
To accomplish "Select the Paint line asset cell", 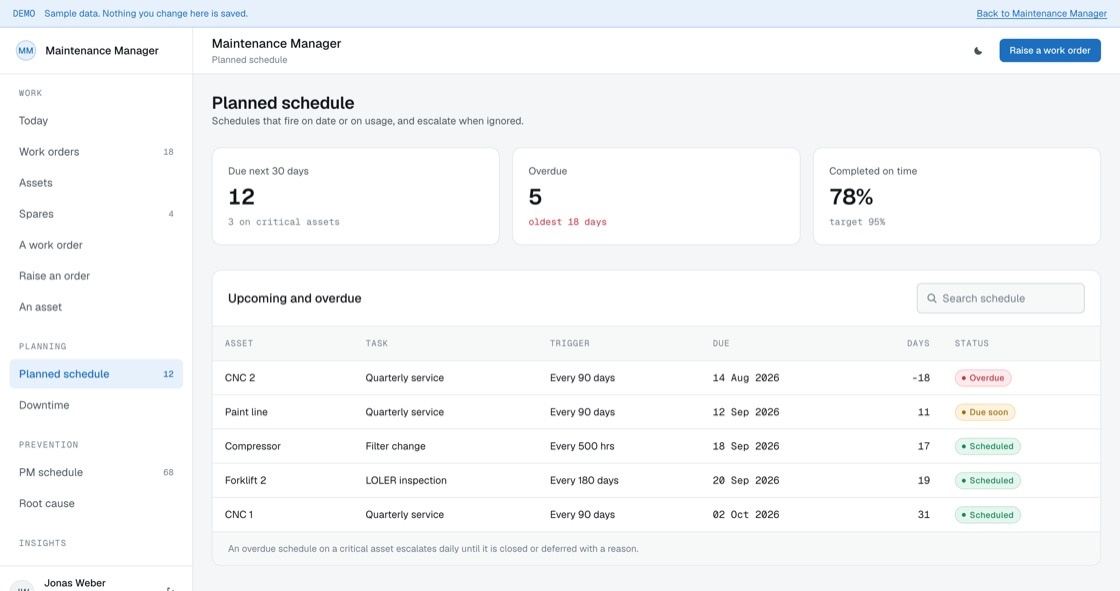I will 246,412.
